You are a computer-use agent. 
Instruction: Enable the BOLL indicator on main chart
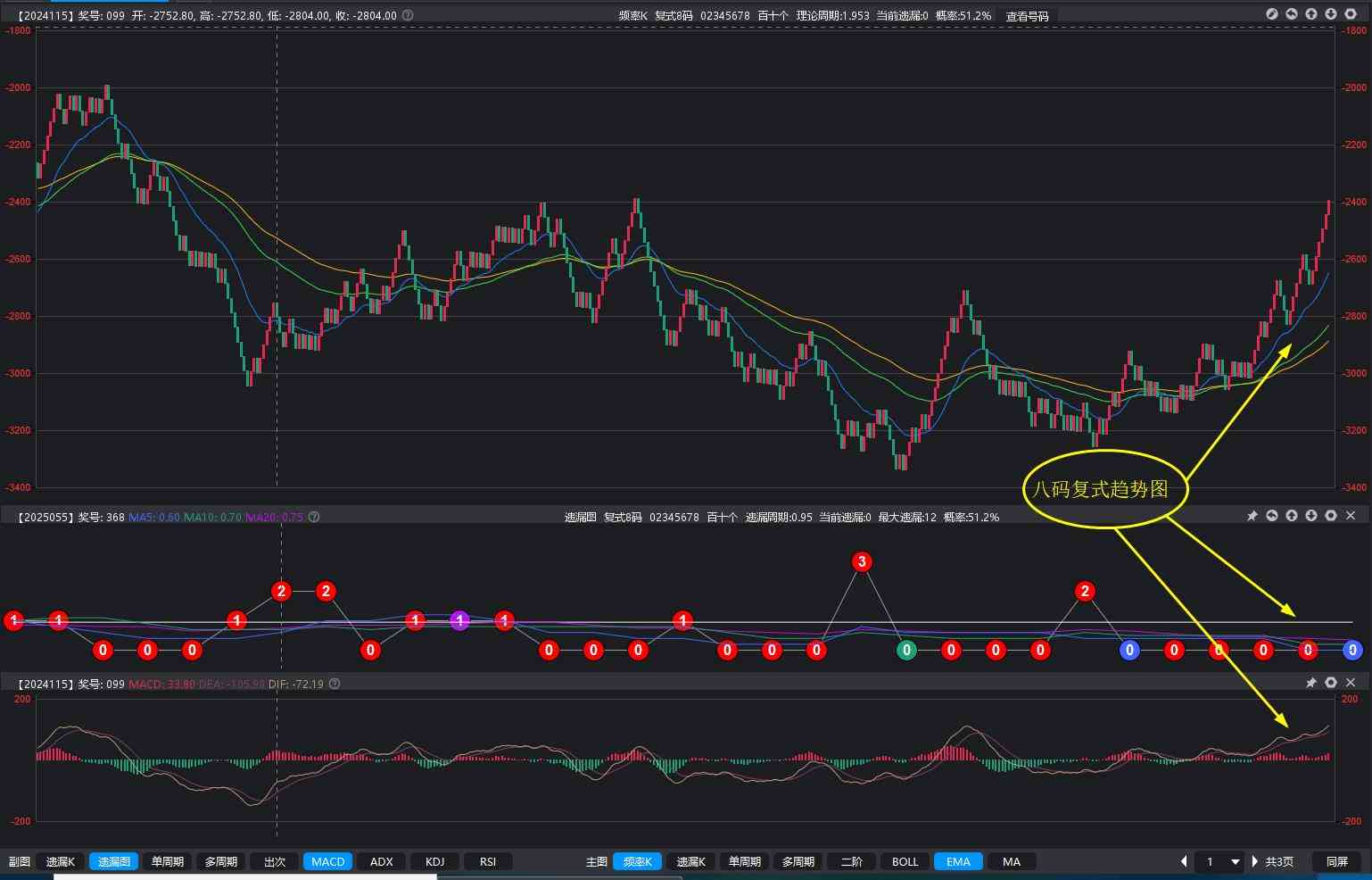[x=905, y=861]
